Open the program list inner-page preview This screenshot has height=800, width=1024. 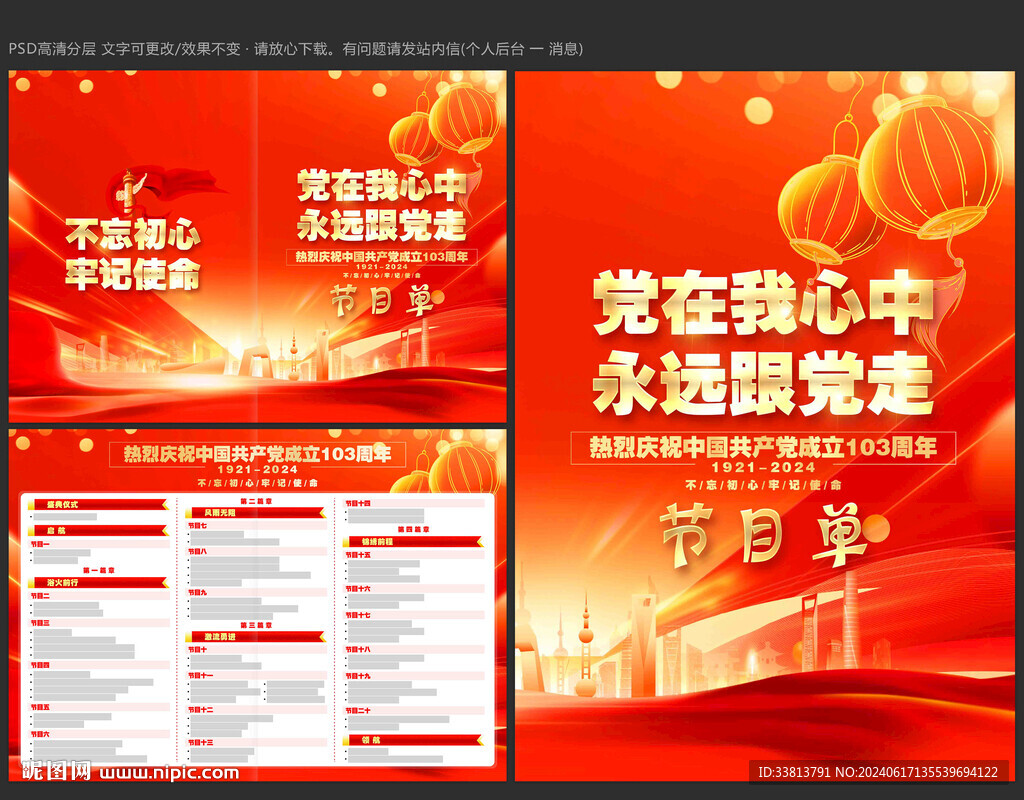coord(257,605)
